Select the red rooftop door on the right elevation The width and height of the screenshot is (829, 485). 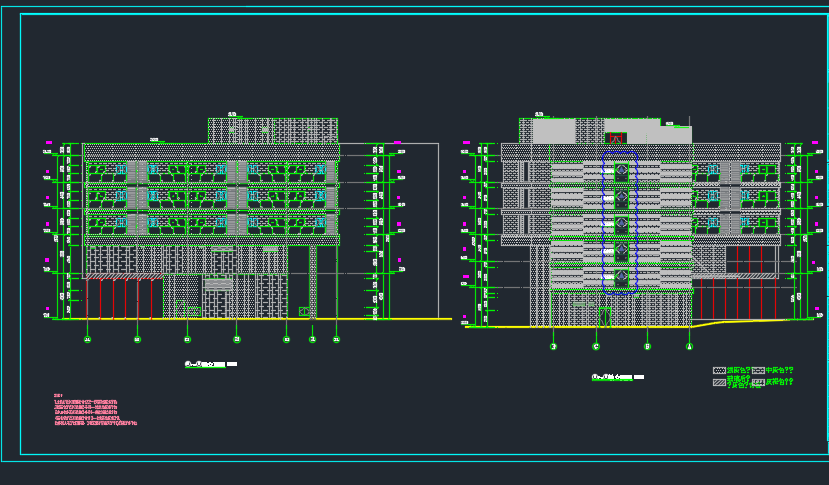[616, 139]
